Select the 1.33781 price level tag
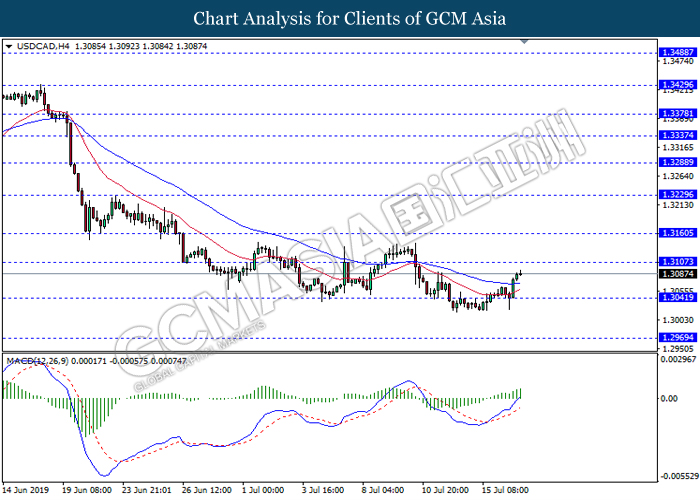 coord(676,114)
